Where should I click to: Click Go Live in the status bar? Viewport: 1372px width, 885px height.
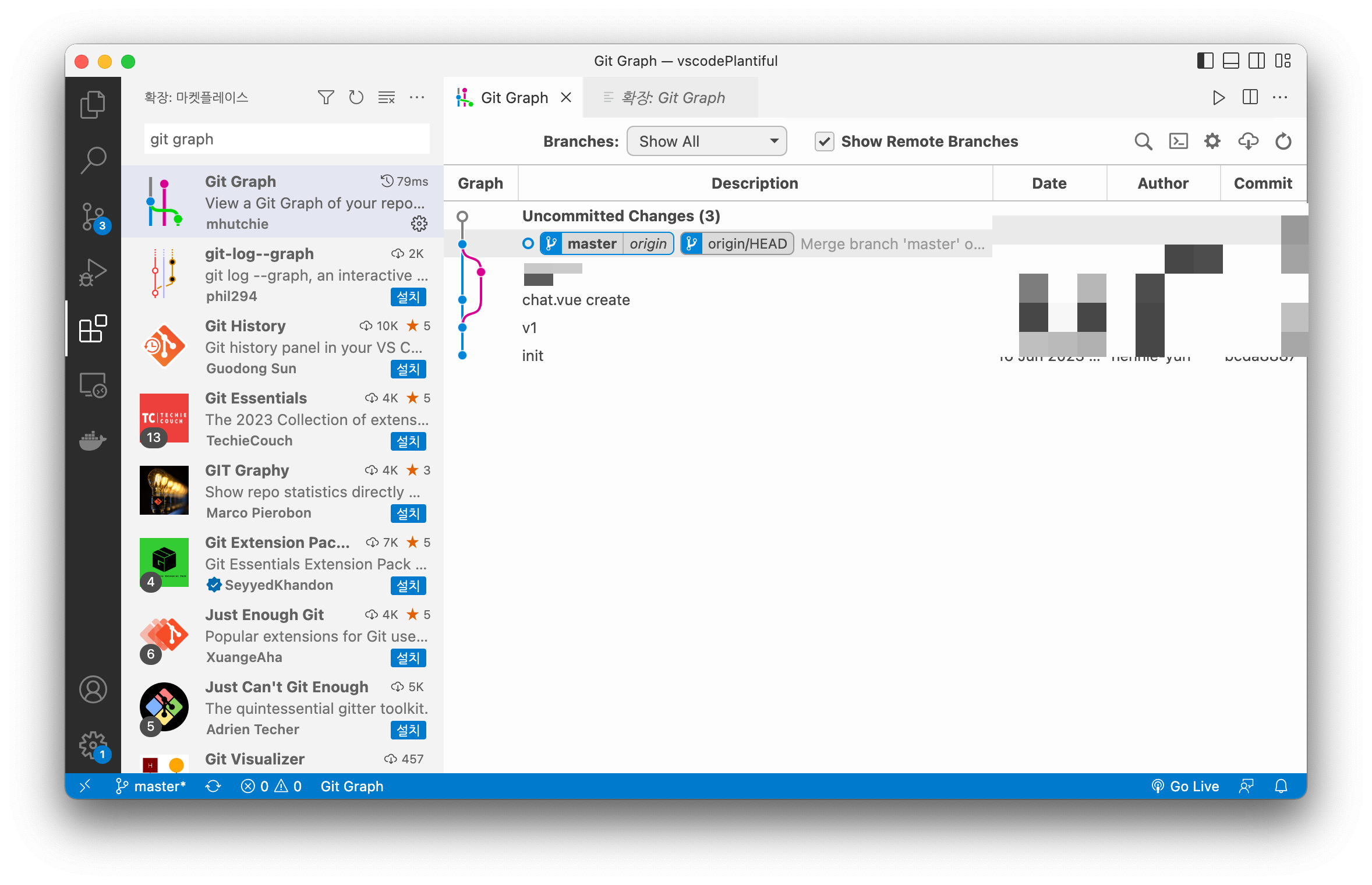coord(1185,787)
